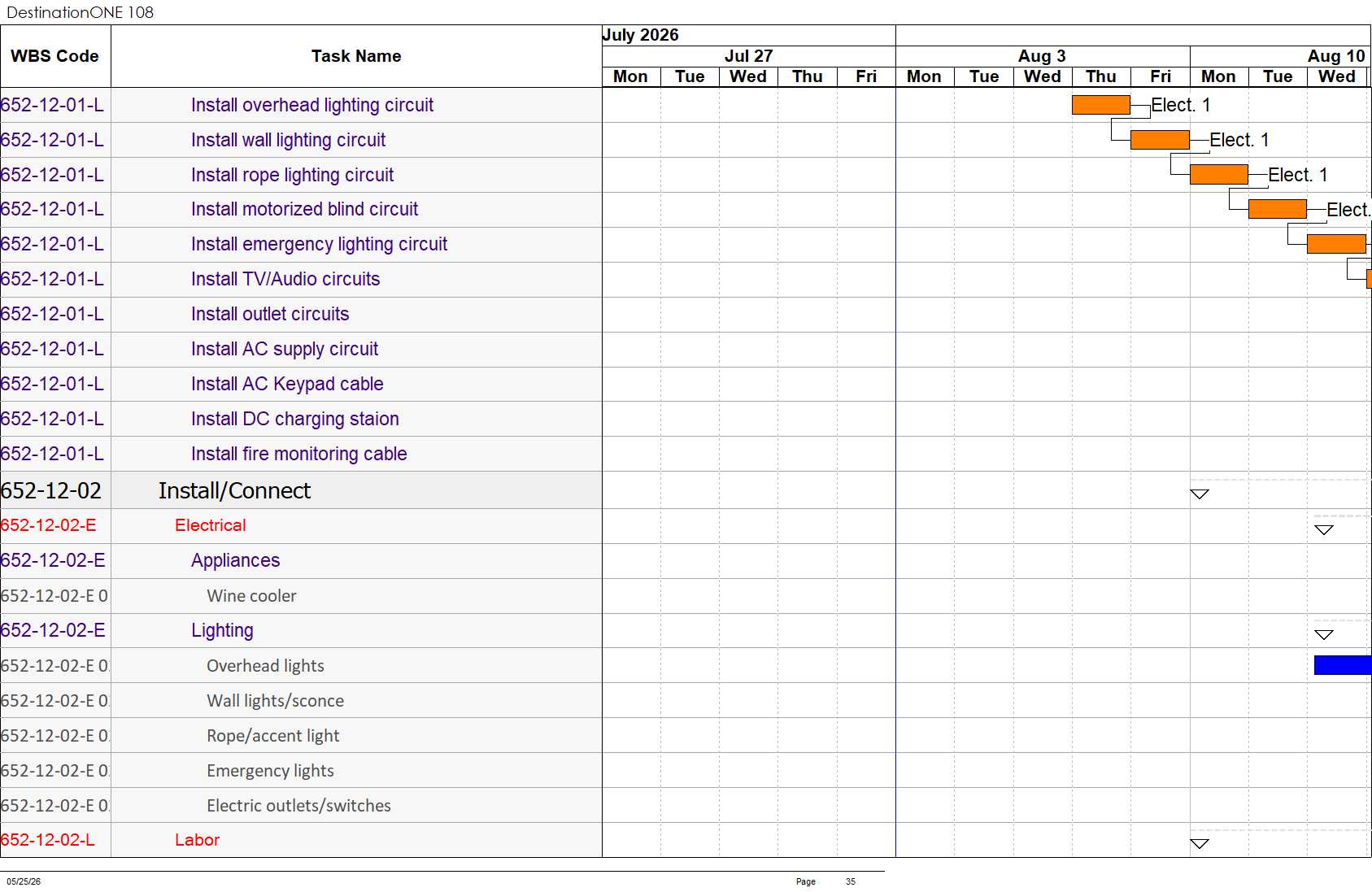
Task: Click the blue bar for Overhead lights
Action: pyautogui.click(x=1343, y=665)
